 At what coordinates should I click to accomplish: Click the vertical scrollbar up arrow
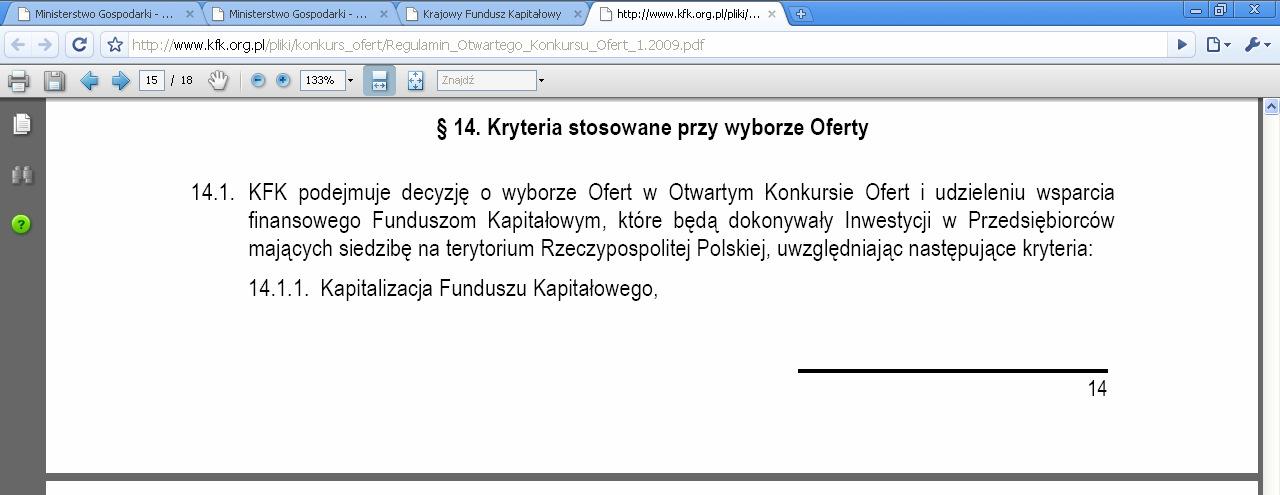click(x=1272, y=106)
